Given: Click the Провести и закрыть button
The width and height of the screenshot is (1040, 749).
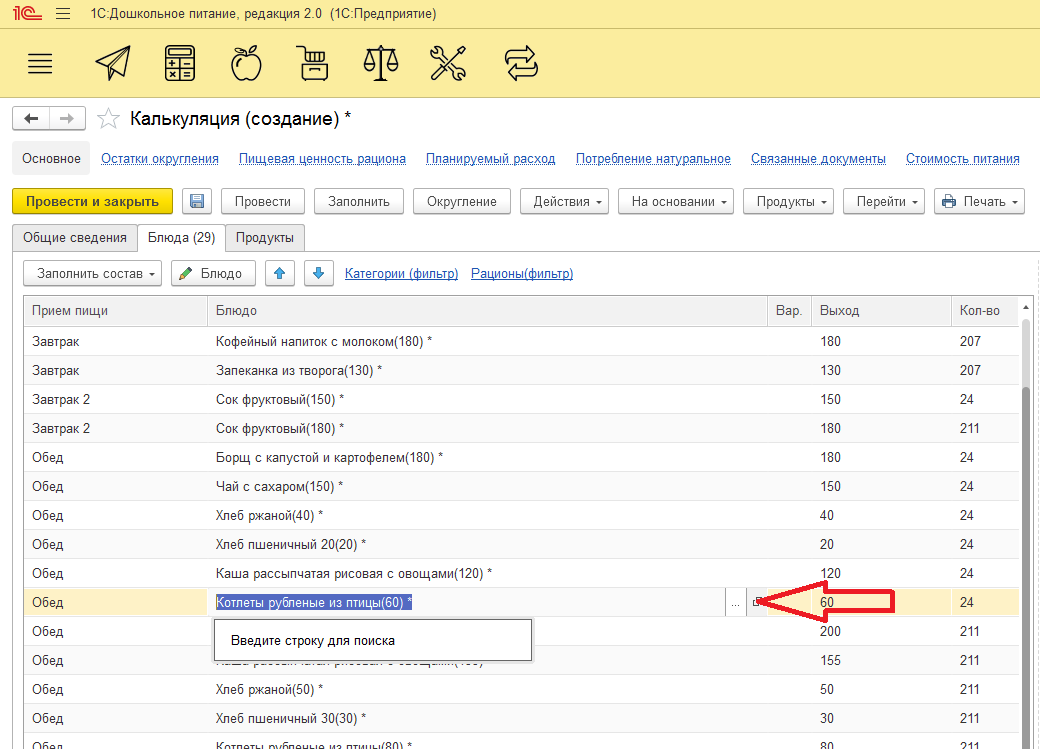Looking at the screenshot, I should click(x=92, y=201).
